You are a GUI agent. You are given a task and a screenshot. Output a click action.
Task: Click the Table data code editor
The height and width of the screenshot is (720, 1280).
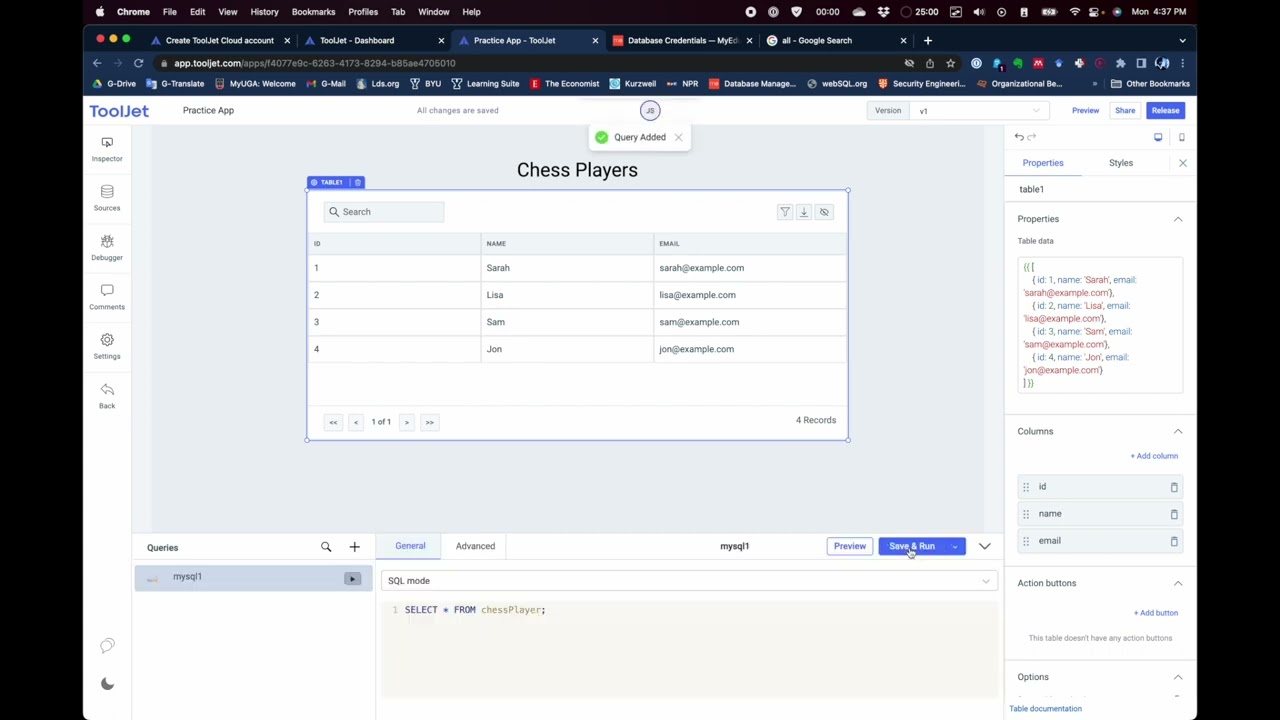[x=1100, y=325]
